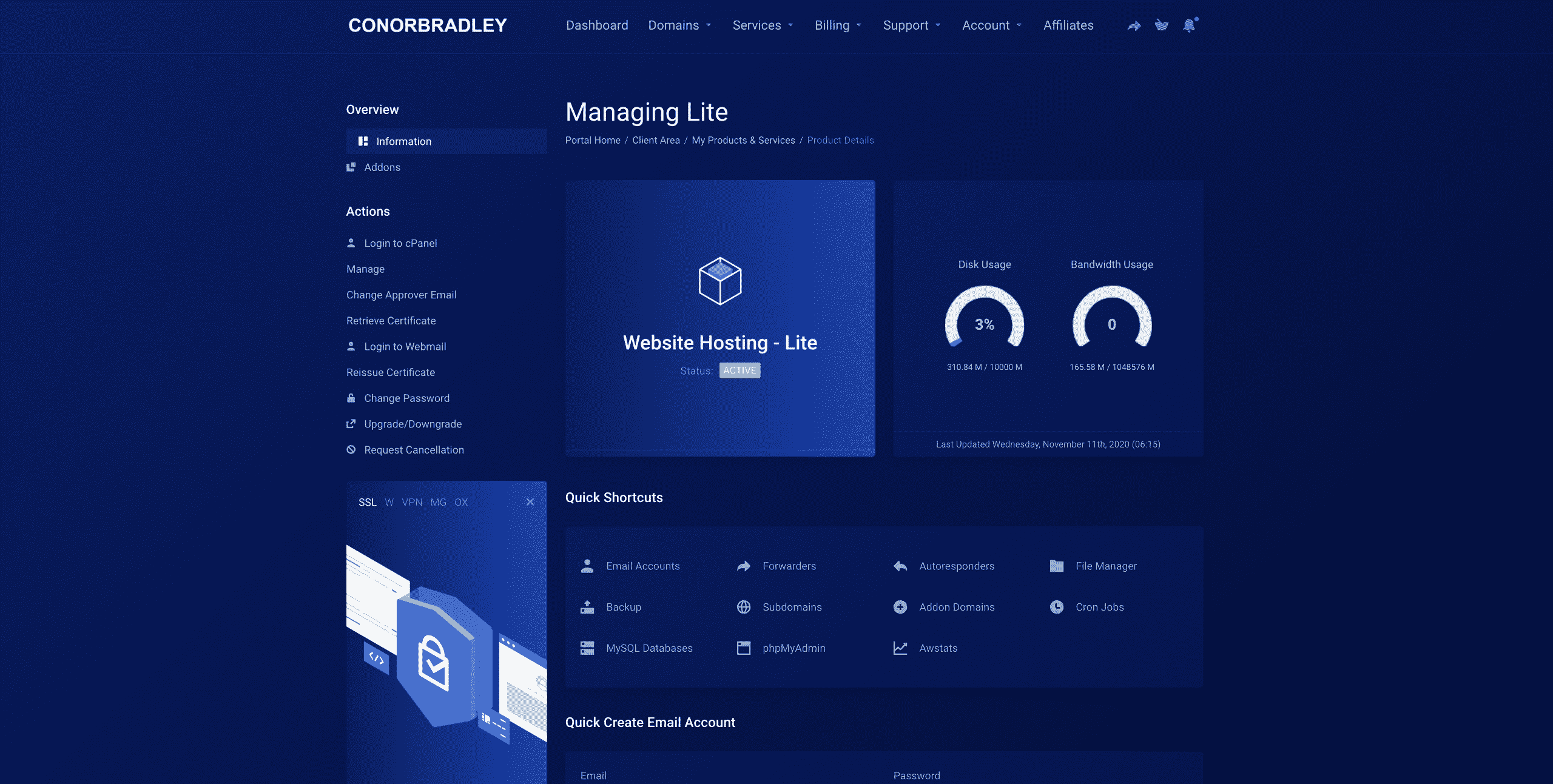Click the MySQL Databases server icon

coord(587,648)
